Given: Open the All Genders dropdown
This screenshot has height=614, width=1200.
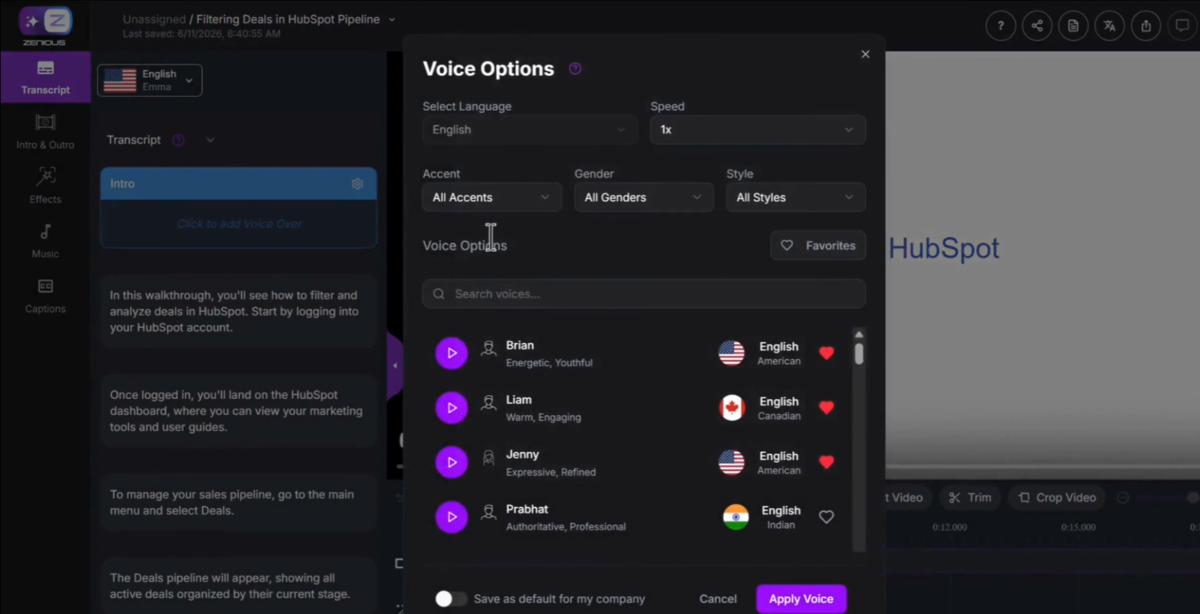Looking at the screenshot, I should coord(644,197).
